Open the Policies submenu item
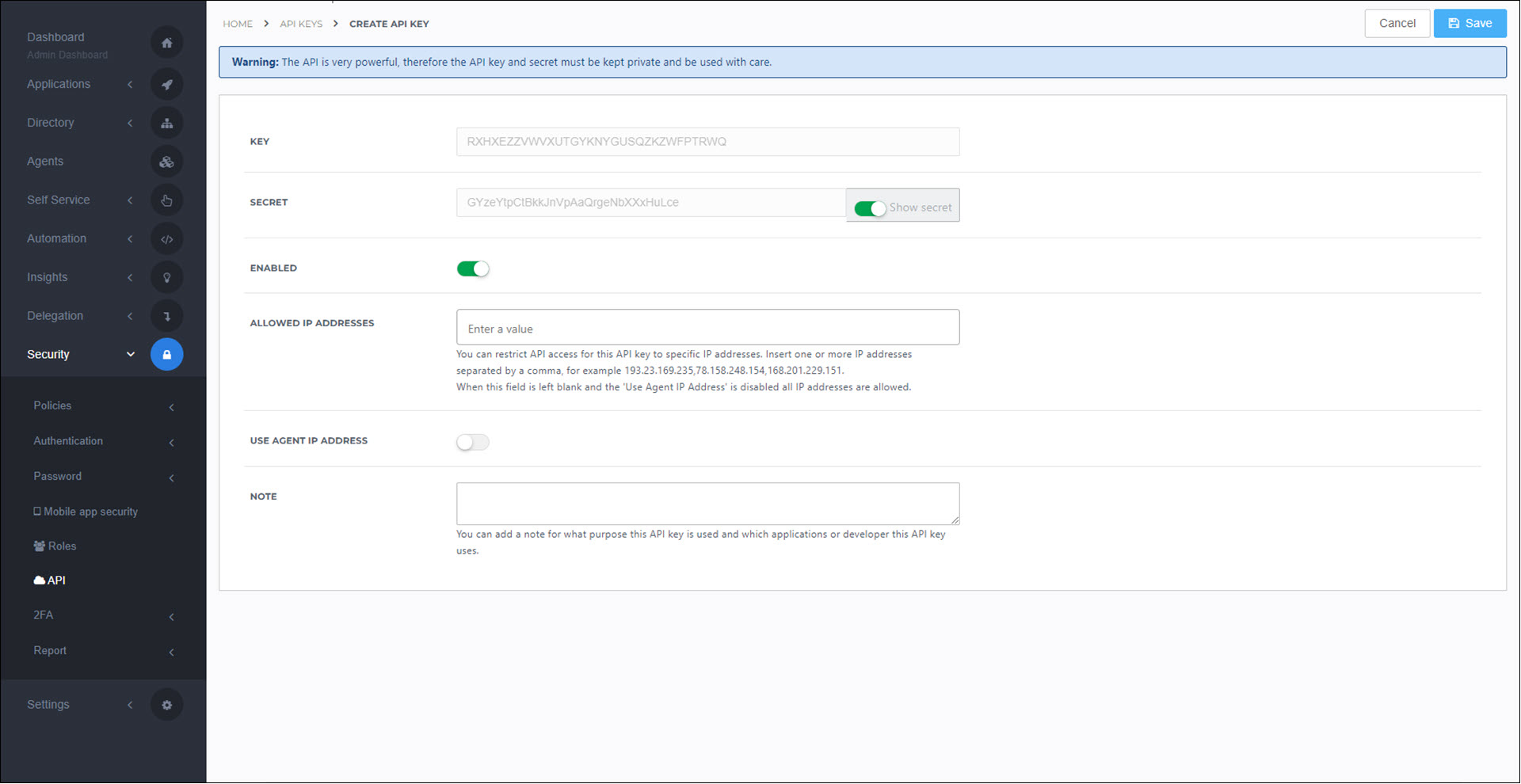Image resolution: width=1521 pixels, height=784 pixels. 52,405
